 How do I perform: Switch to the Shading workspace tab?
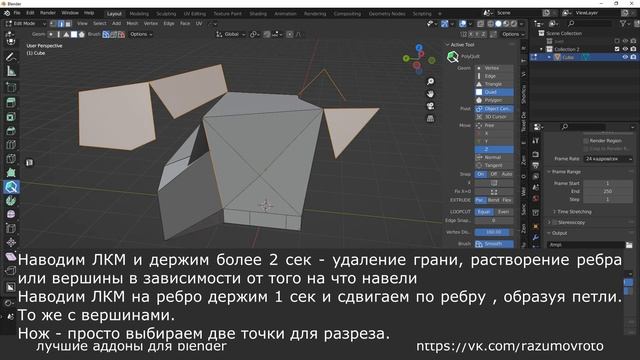[x=258, y=14]
